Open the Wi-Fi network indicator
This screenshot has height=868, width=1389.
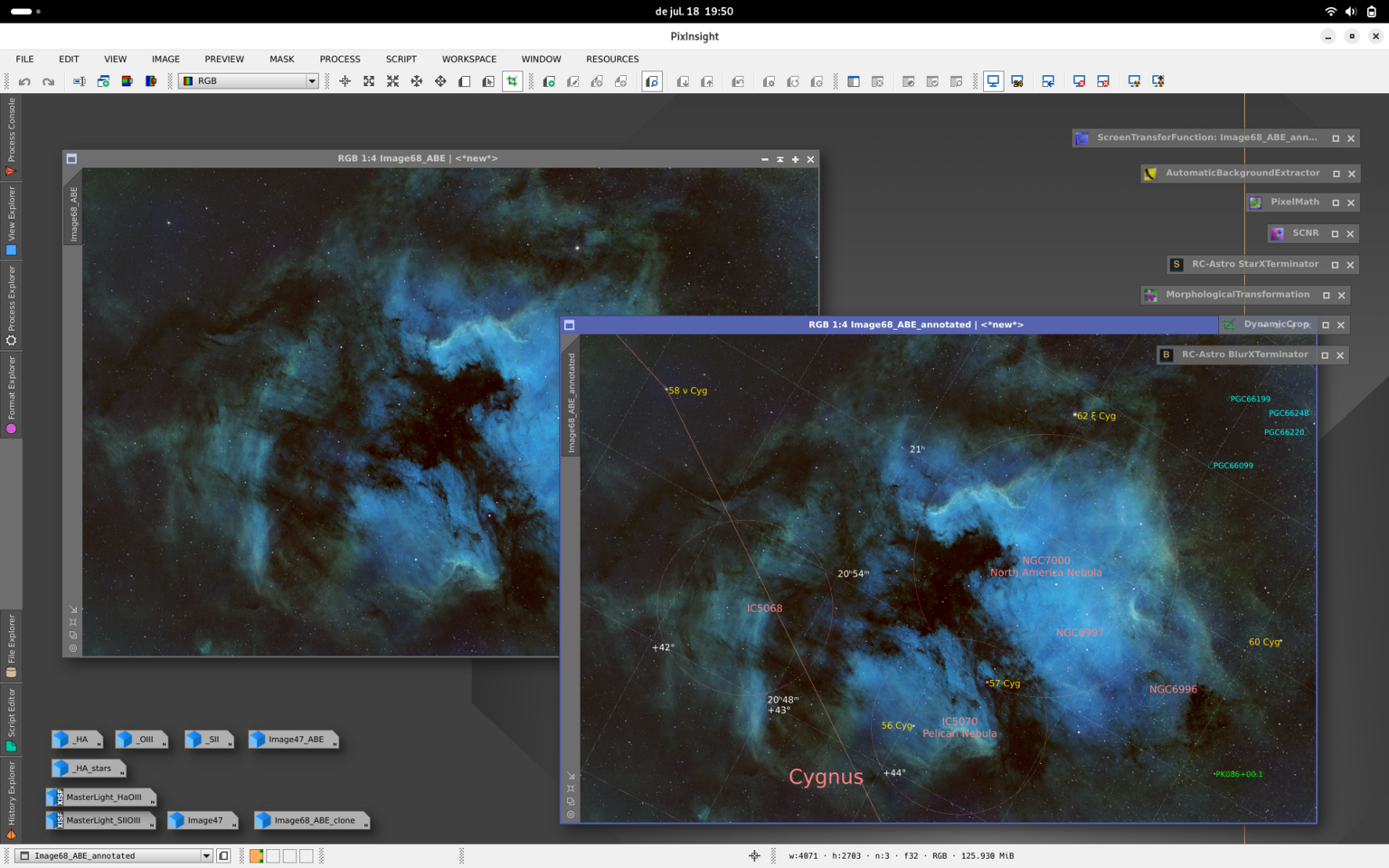click(1330, 12)
